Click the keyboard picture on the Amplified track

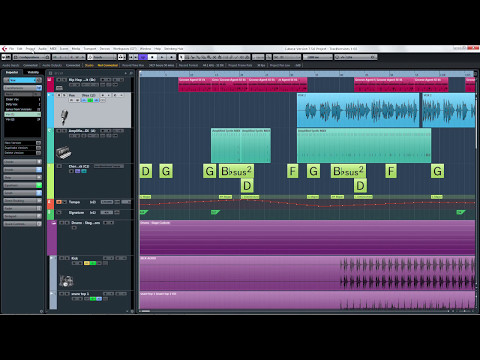click(63, 152)
